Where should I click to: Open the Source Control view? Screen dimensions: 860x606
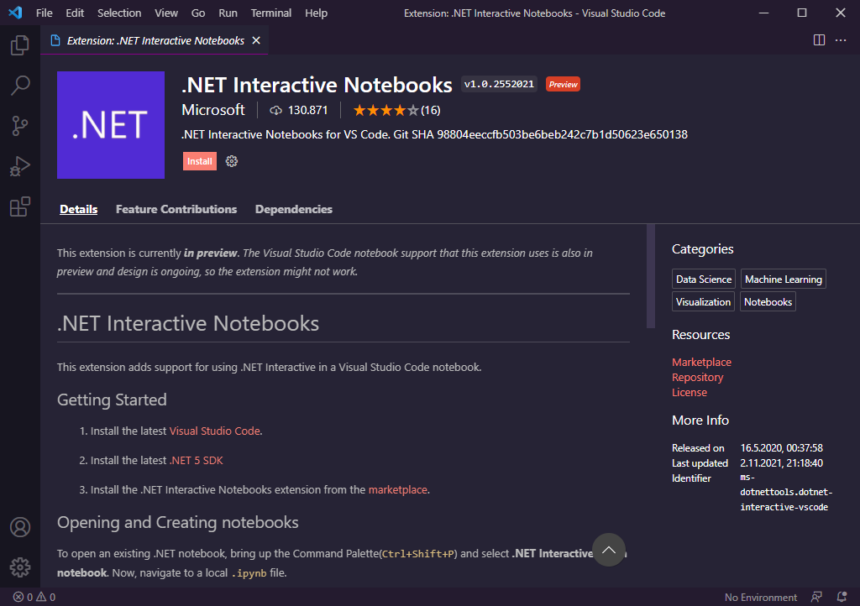pyautogui.click(x=21, y=126)
